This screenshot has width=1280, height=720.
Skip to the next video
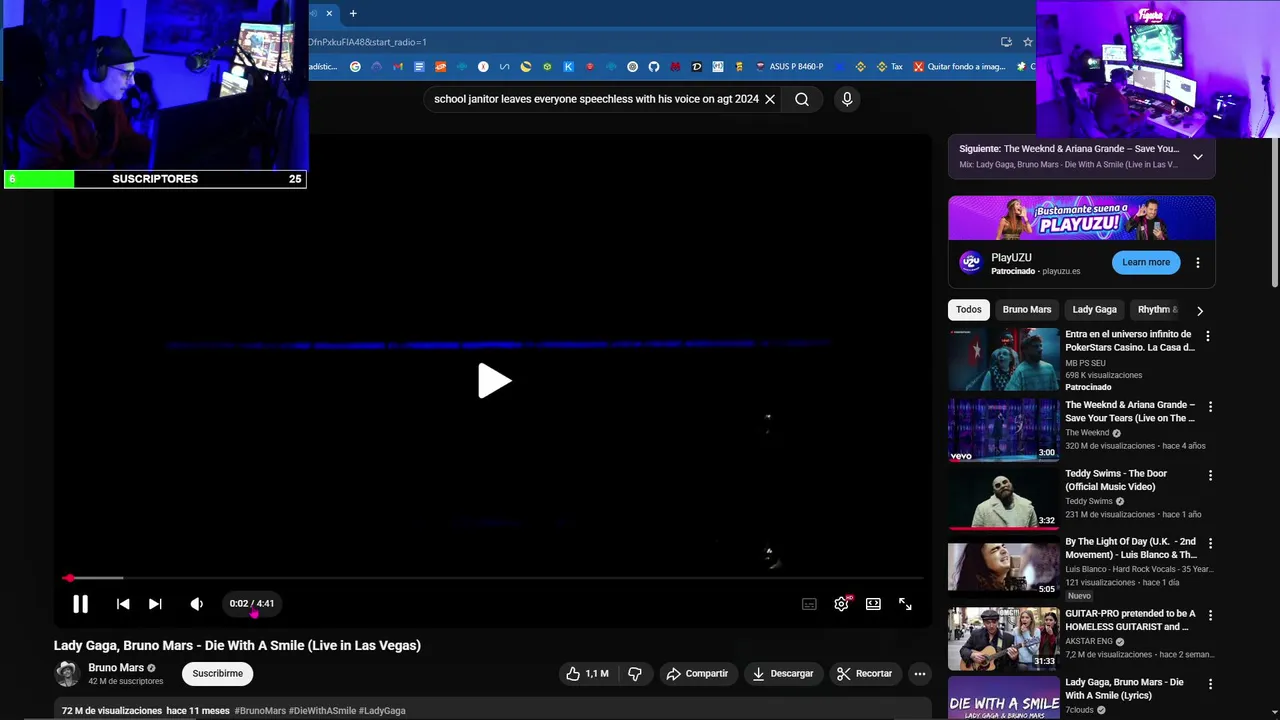click(x=155, y=604)
